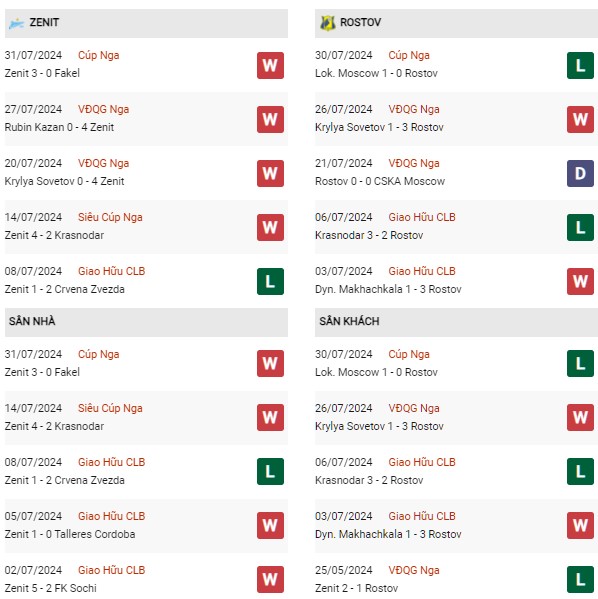Image resolution: width=598 pixels, height=599 pixels.
Task: Open the VĐQG Nga link dated 27/07/2024
Action: pyautogui.click(x=104, y=109)
